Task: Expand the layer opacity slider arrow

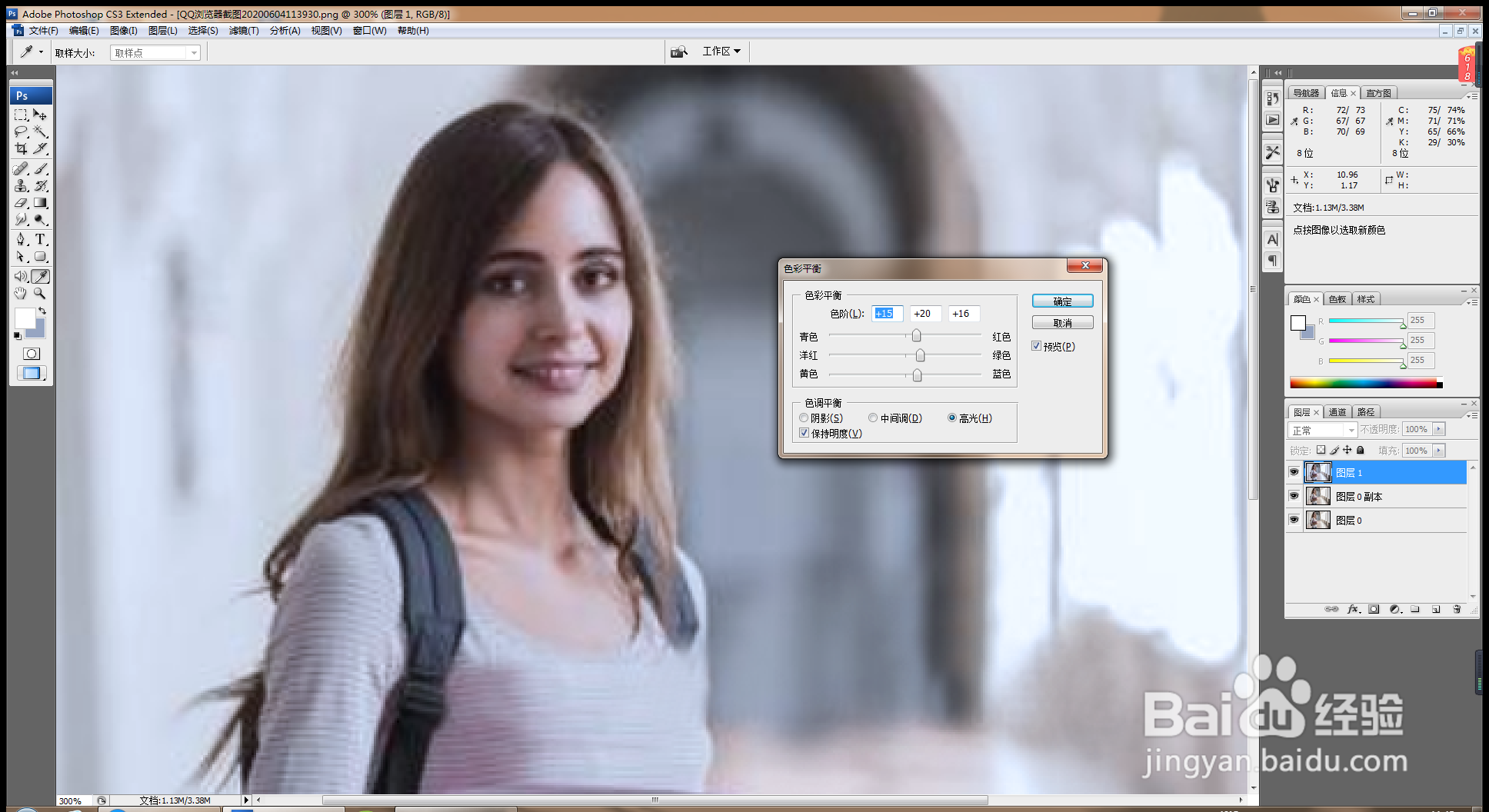Action: coord(1439,429)
